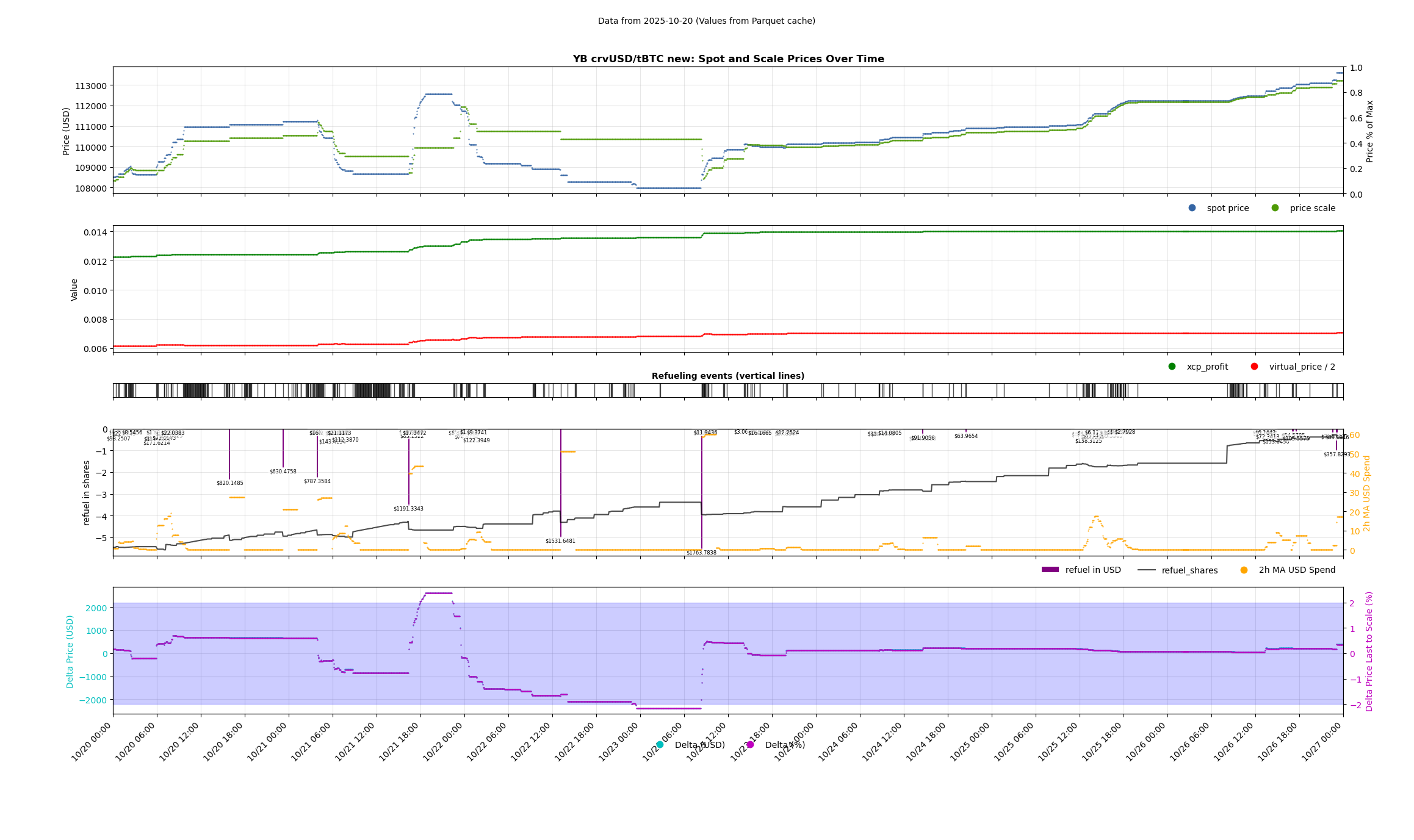Click the $630.4758 refuel label
1414x840 pixels.
pyautogui.click(x=283, y=472)
